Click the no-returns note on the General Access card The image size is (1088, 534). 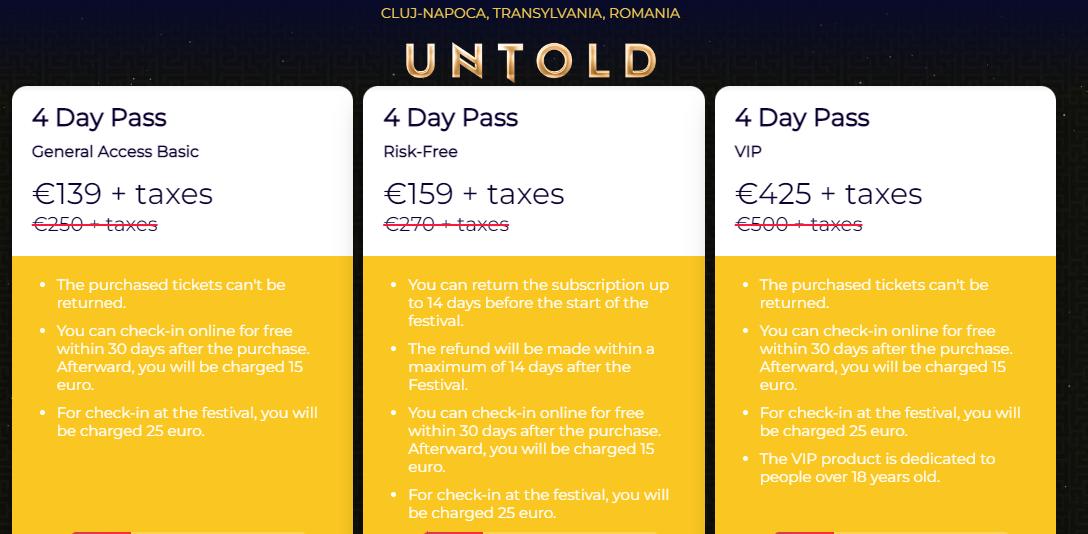[x=170, y=294]
